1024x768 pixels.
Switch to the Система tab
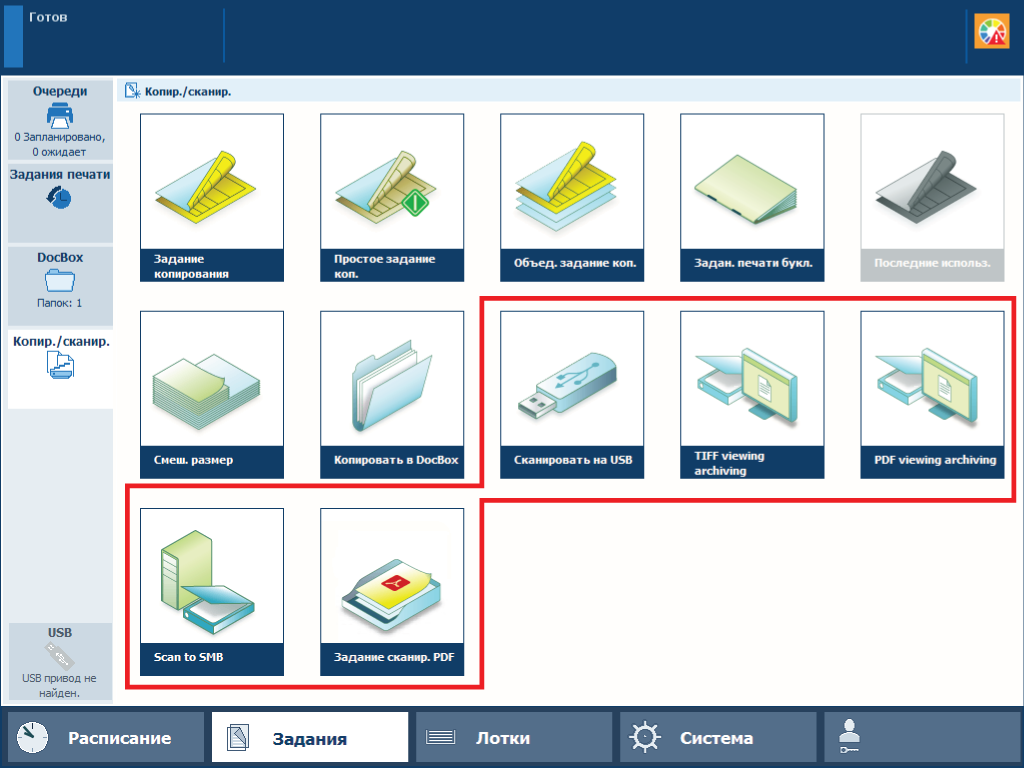click(718, 737)
